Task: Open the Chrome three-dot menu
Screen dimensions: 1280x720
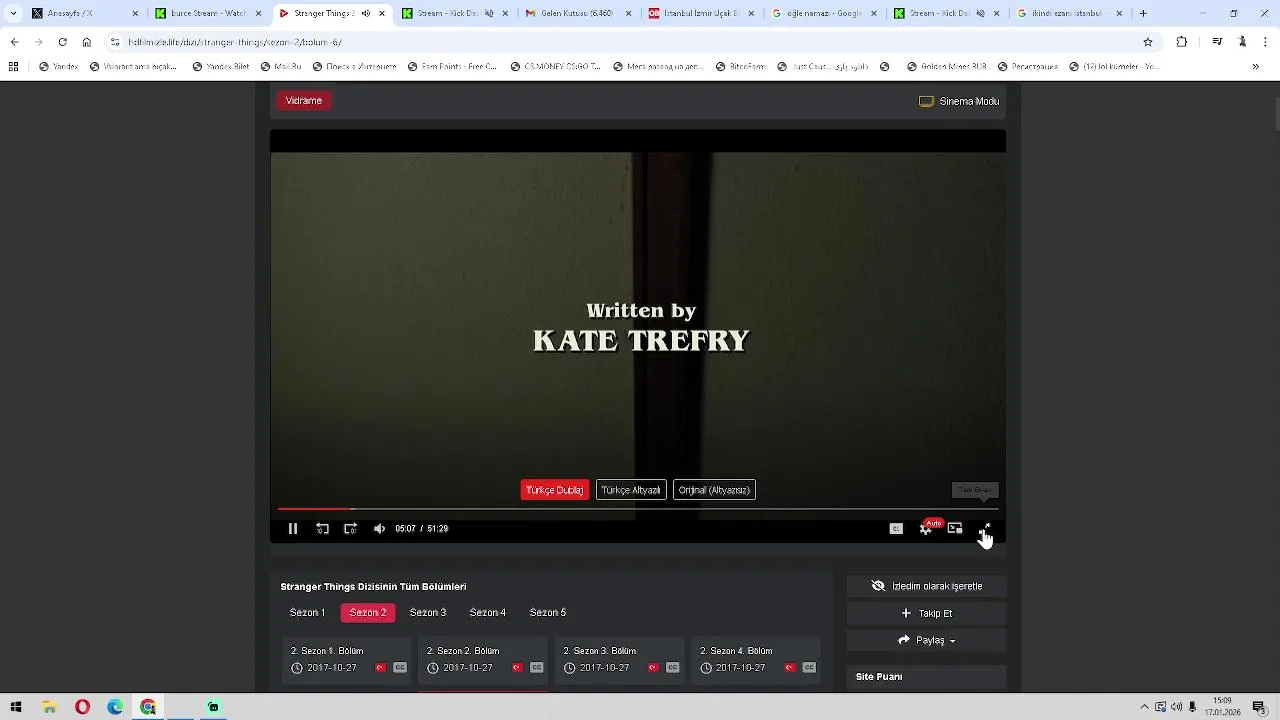Action: point(1266,42)
